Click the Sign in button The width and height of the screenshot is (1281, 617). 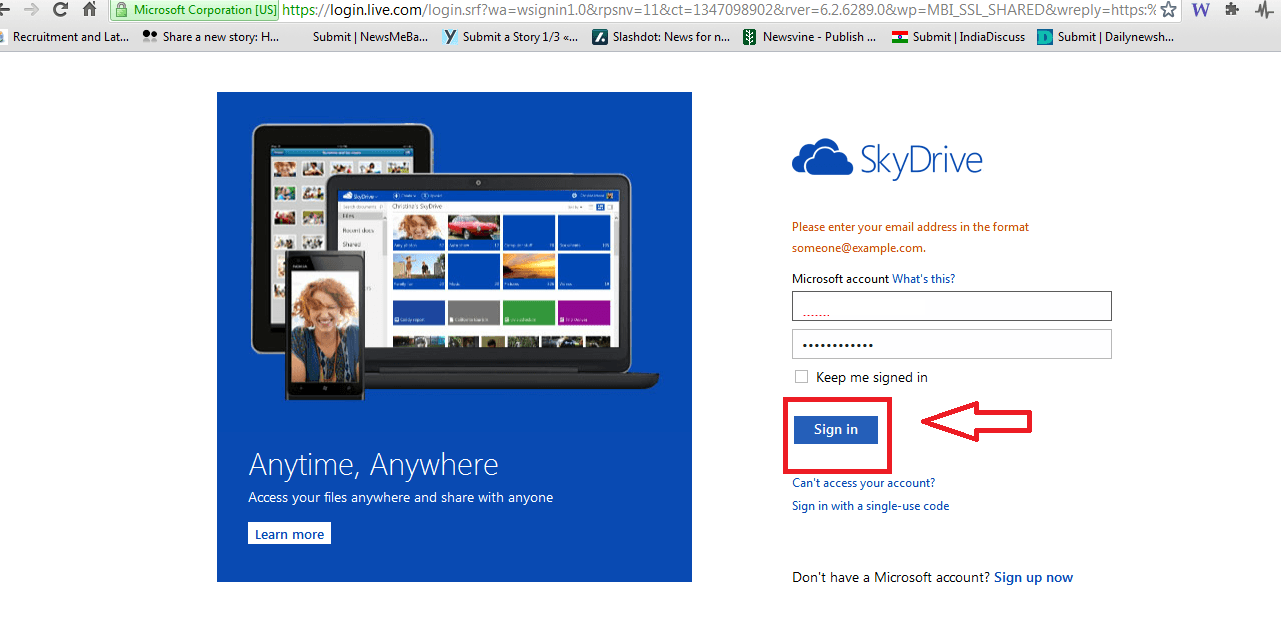coord(835,430)
